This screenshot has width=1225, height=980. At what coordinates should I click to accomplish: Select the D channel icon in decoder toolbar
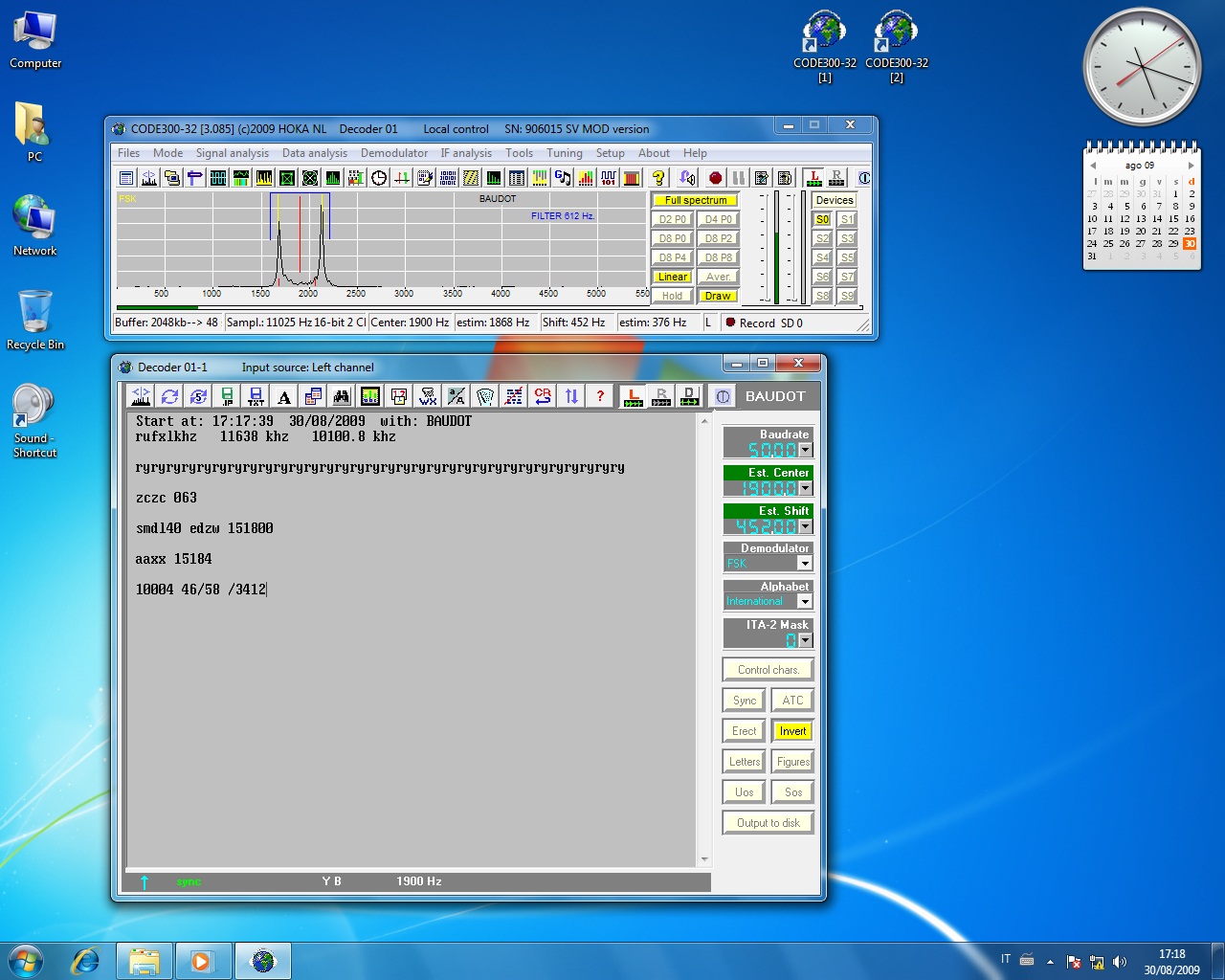pos(689,396)
